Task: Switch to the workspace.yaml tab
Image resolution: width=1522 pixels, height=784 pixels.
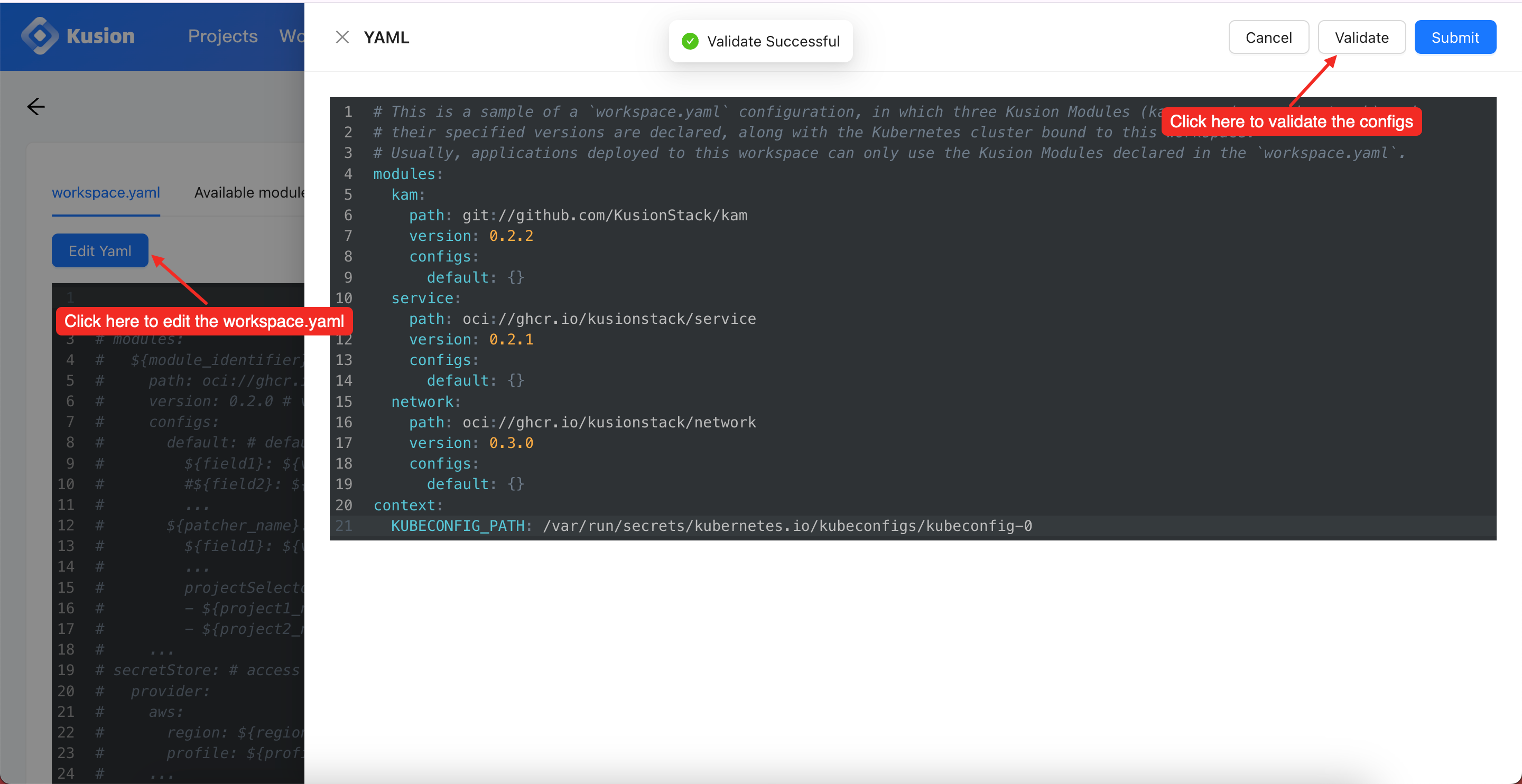Action: point(106,192)
